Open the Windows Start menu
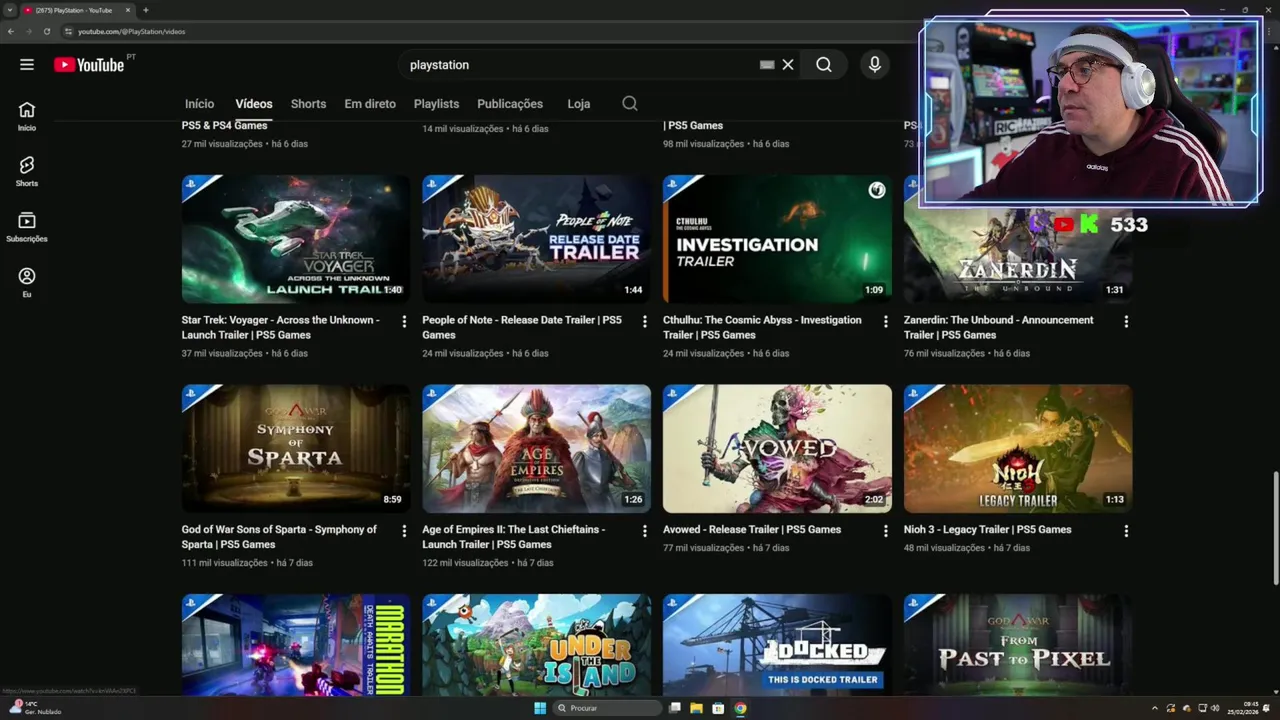 (x=540, y=708)
